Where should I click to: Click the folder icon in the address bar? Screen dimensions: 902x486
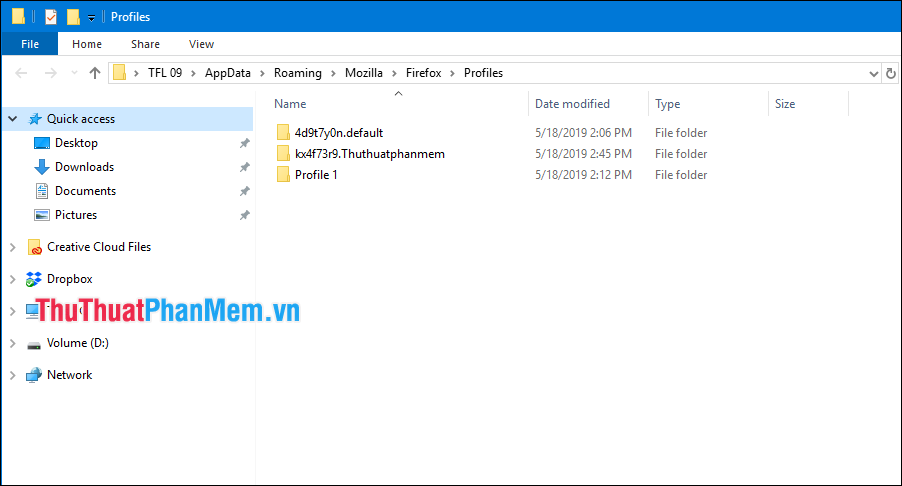click(119, 72)
